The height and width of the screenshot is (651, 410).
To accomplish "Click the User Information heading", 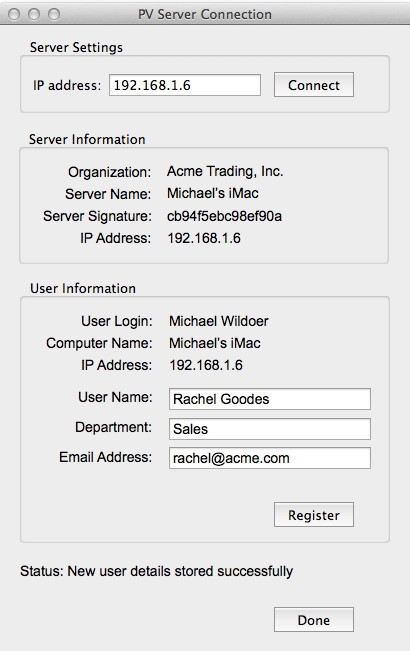I will (83, 288).
